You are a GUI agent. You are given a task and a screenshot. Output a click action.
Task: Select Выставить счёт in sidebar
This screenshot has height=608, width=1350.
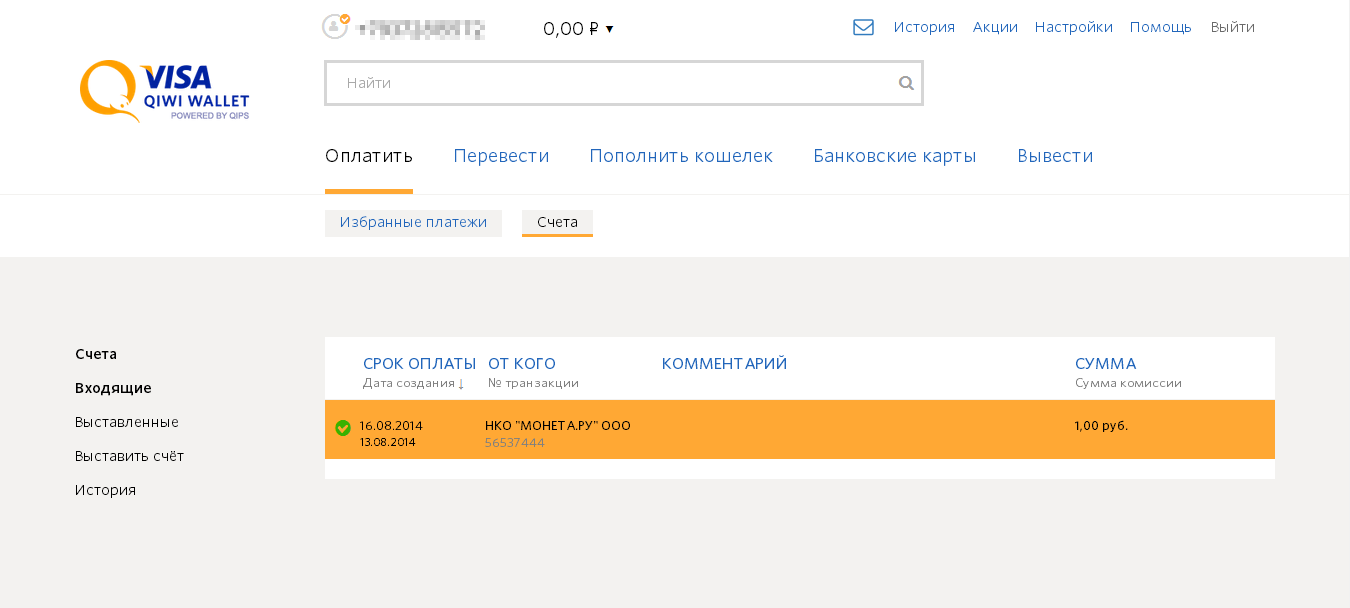click(129, 456)
